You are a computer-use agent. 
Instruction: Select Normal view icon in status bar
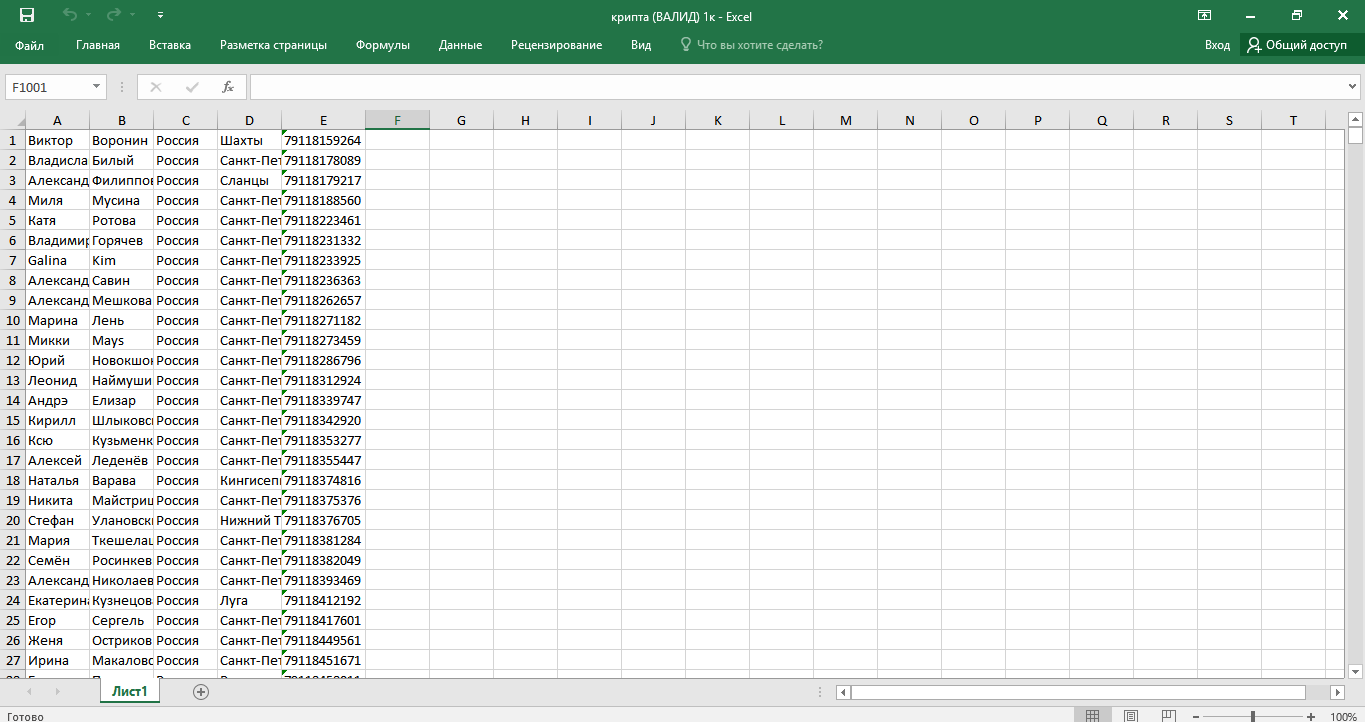1093,716
